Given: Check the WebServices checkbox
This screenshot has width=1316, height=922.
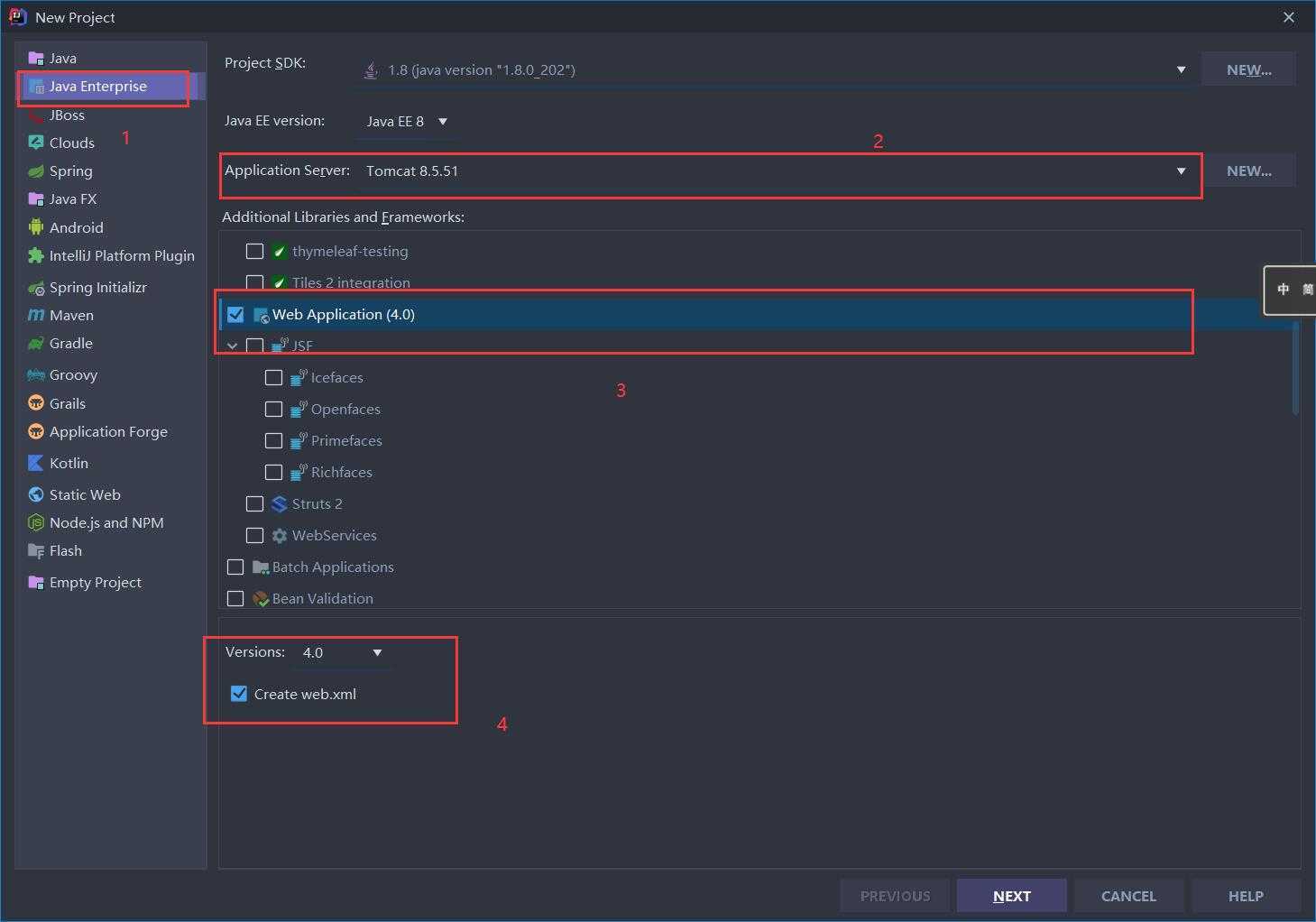Looking at the screenshot, I should click(255, 535).
